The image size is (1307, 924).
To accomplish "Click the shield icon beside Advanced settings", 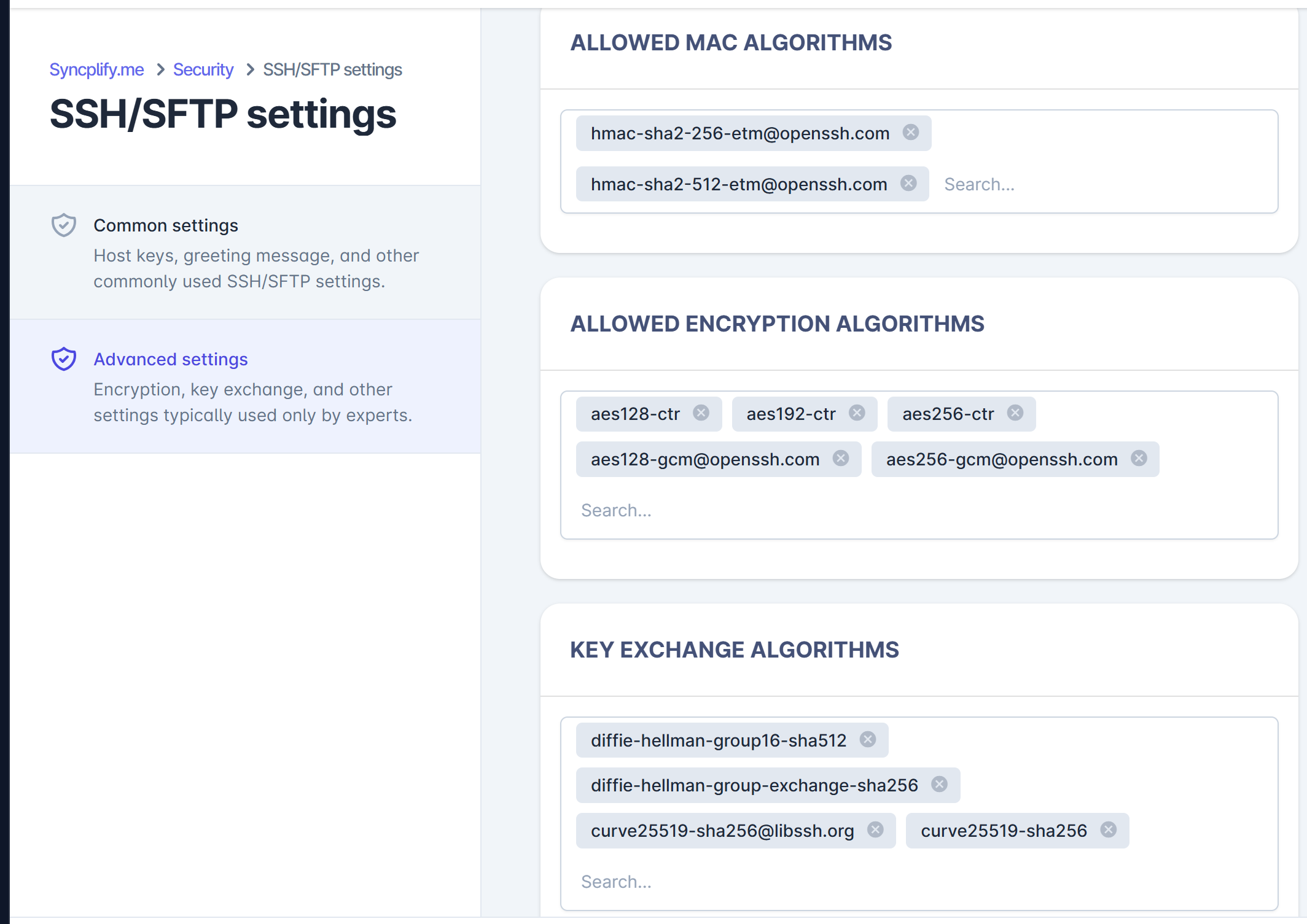I will [63, 359].
